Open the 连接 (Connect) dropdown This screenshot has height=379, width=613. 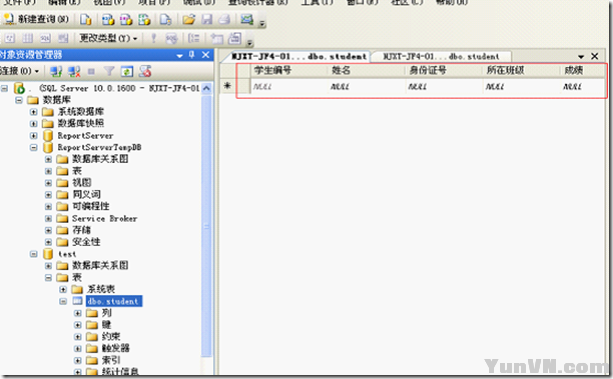pyautogui.click(x=20, y=71)
